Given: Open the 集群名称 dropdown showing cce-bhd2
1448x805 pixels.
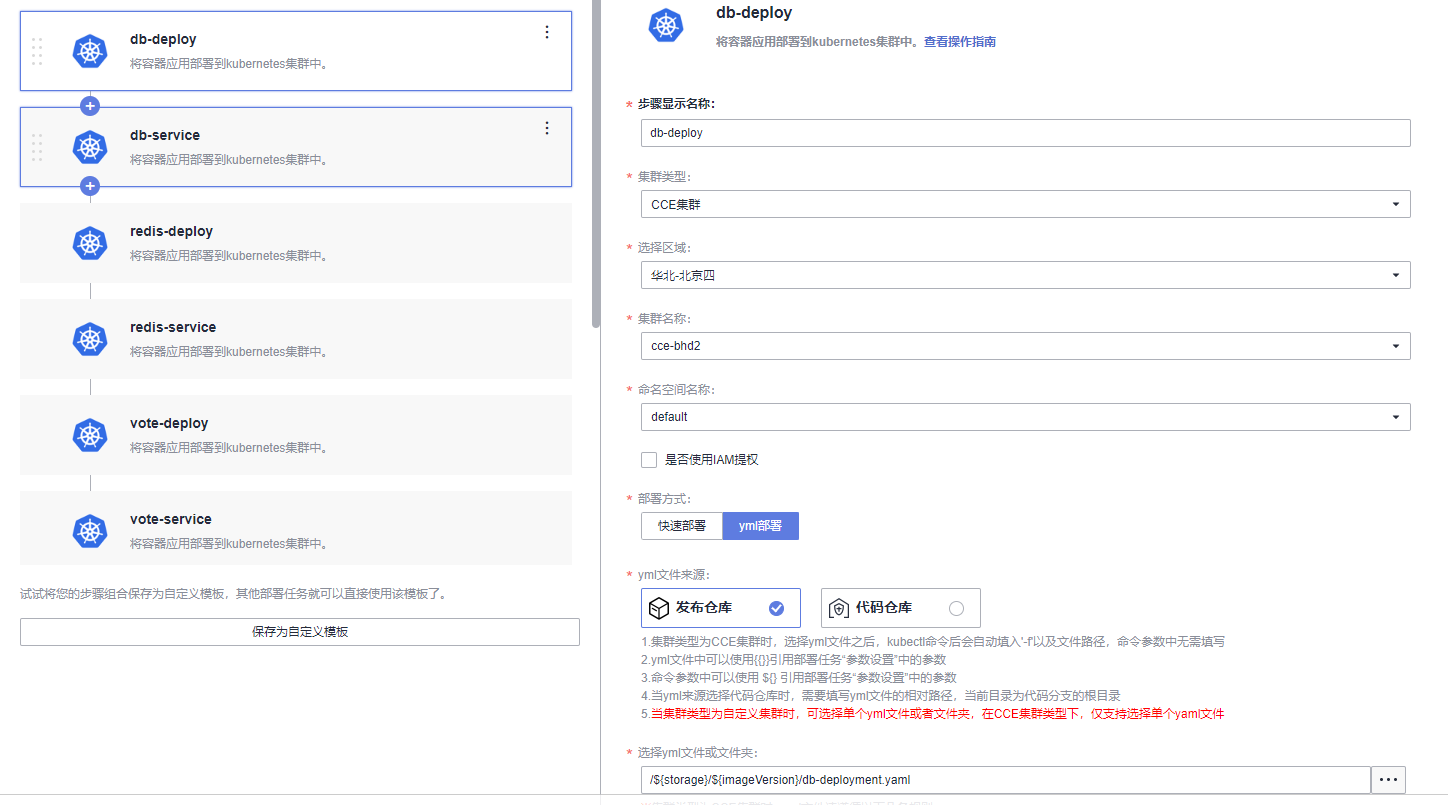Looking at the screenshot, I should 1025,346.
